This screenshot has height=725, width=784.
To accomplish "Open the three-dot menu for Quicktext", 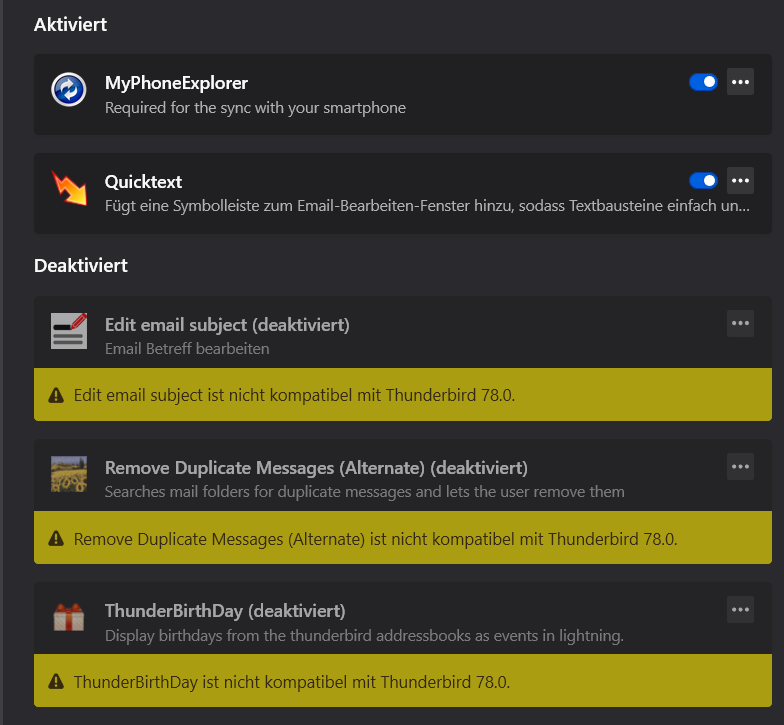I will point(740,180).
